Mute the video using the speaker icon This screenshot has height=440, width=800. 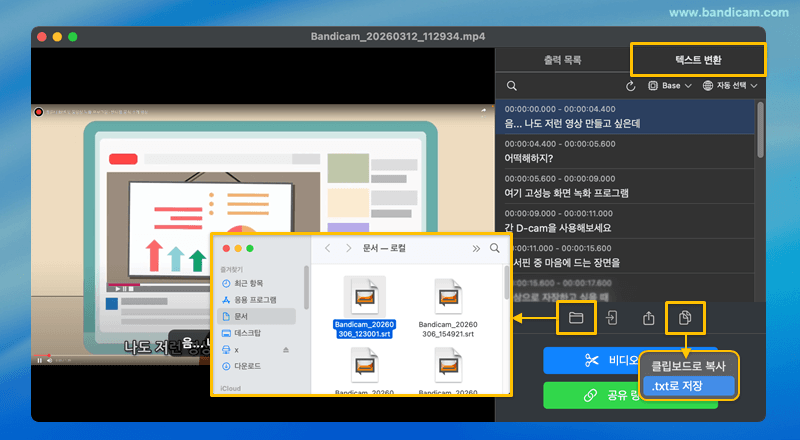click(49, 360)
